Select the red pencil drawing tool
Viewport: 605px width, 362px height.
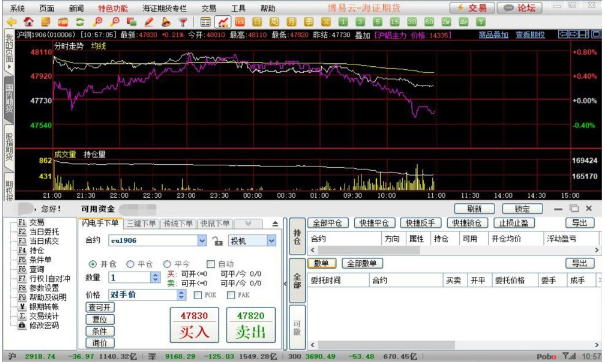tap(149, 22)
